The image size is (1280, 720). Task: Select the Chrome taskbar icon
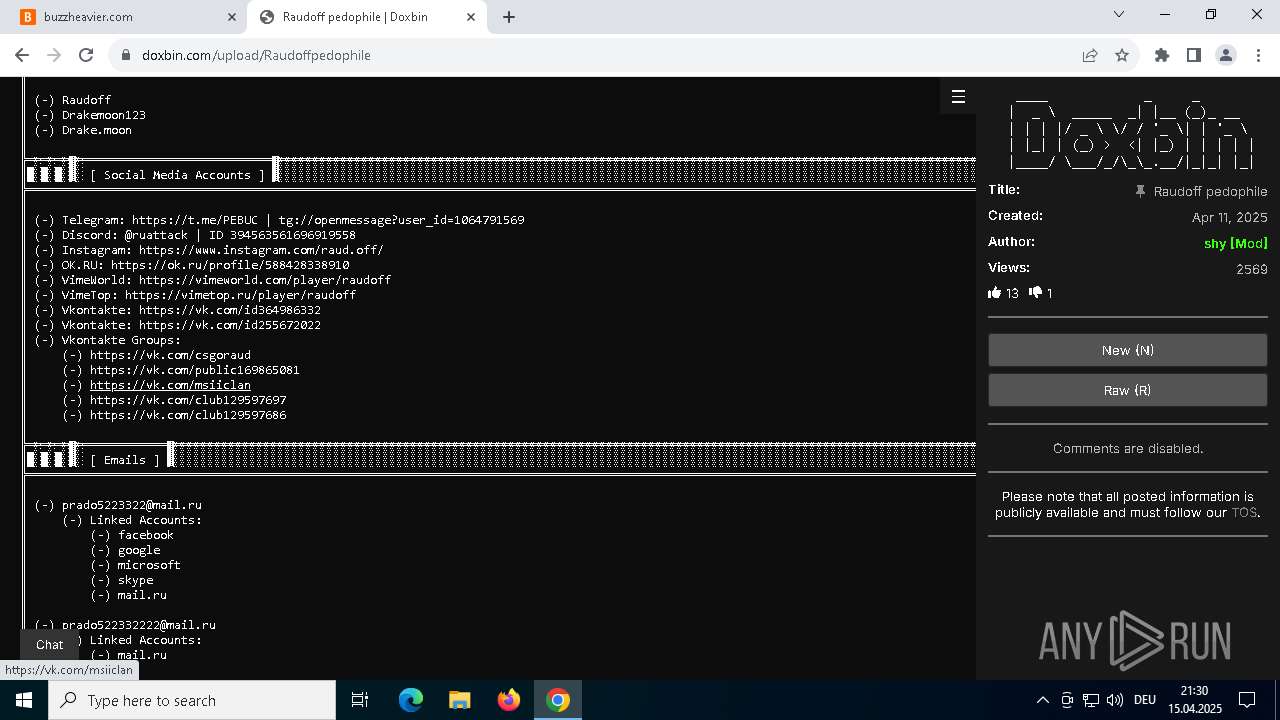tap(558, 700)
